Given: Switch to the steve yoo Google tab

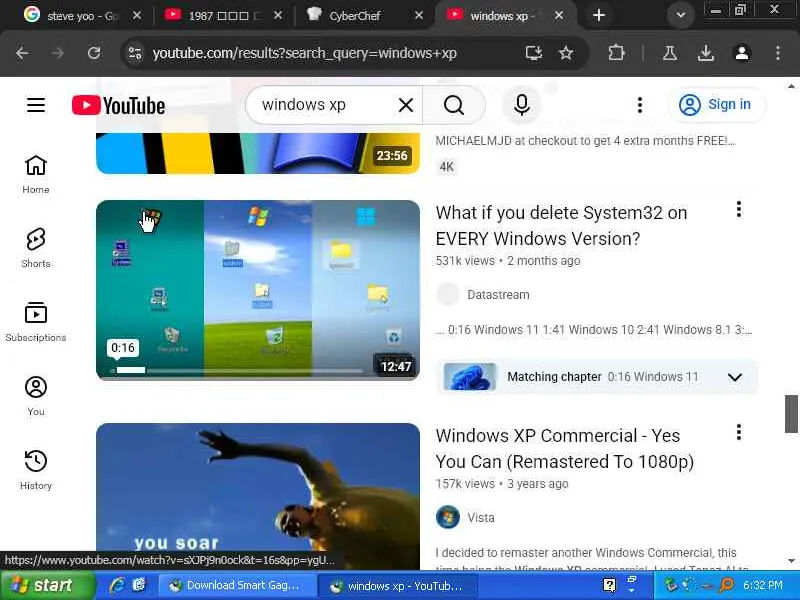Looking at the screenshot, I should [82, 16].
